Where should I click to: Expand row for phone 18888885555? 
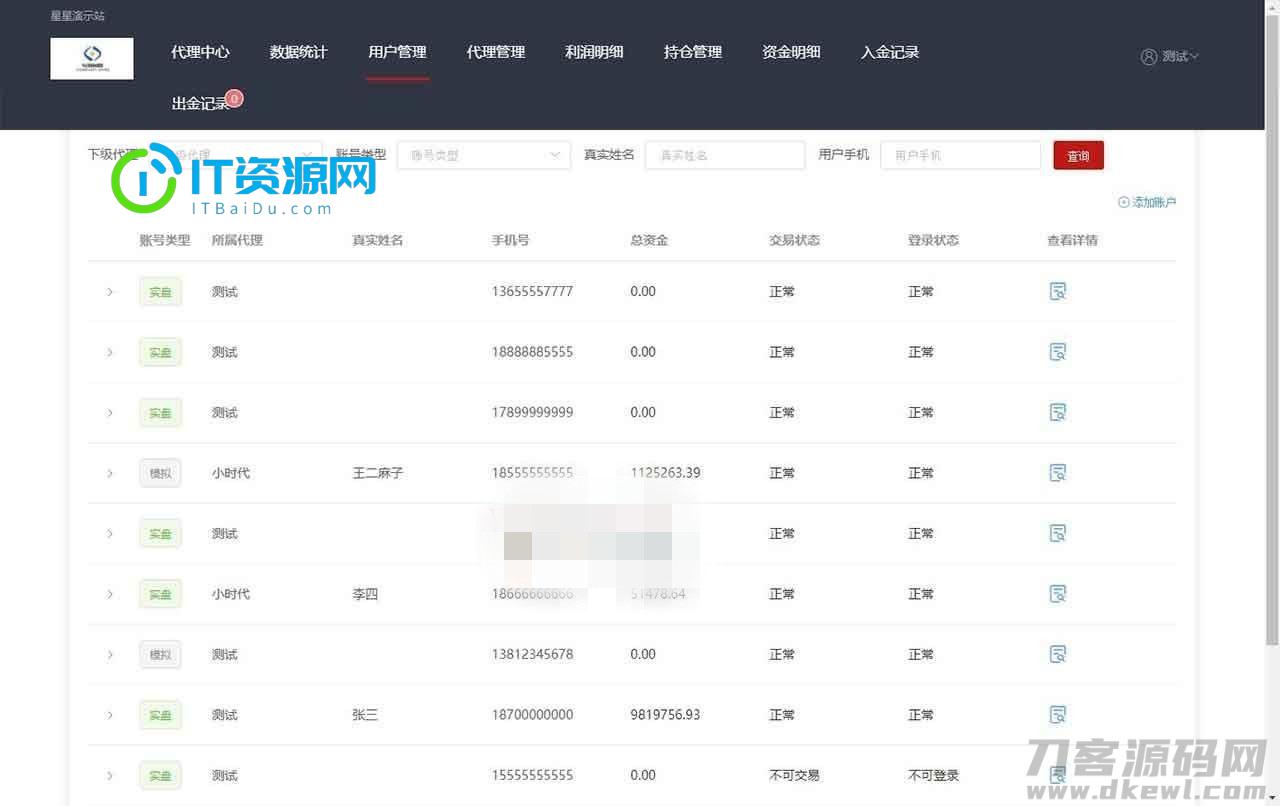[x=110, y=352]
